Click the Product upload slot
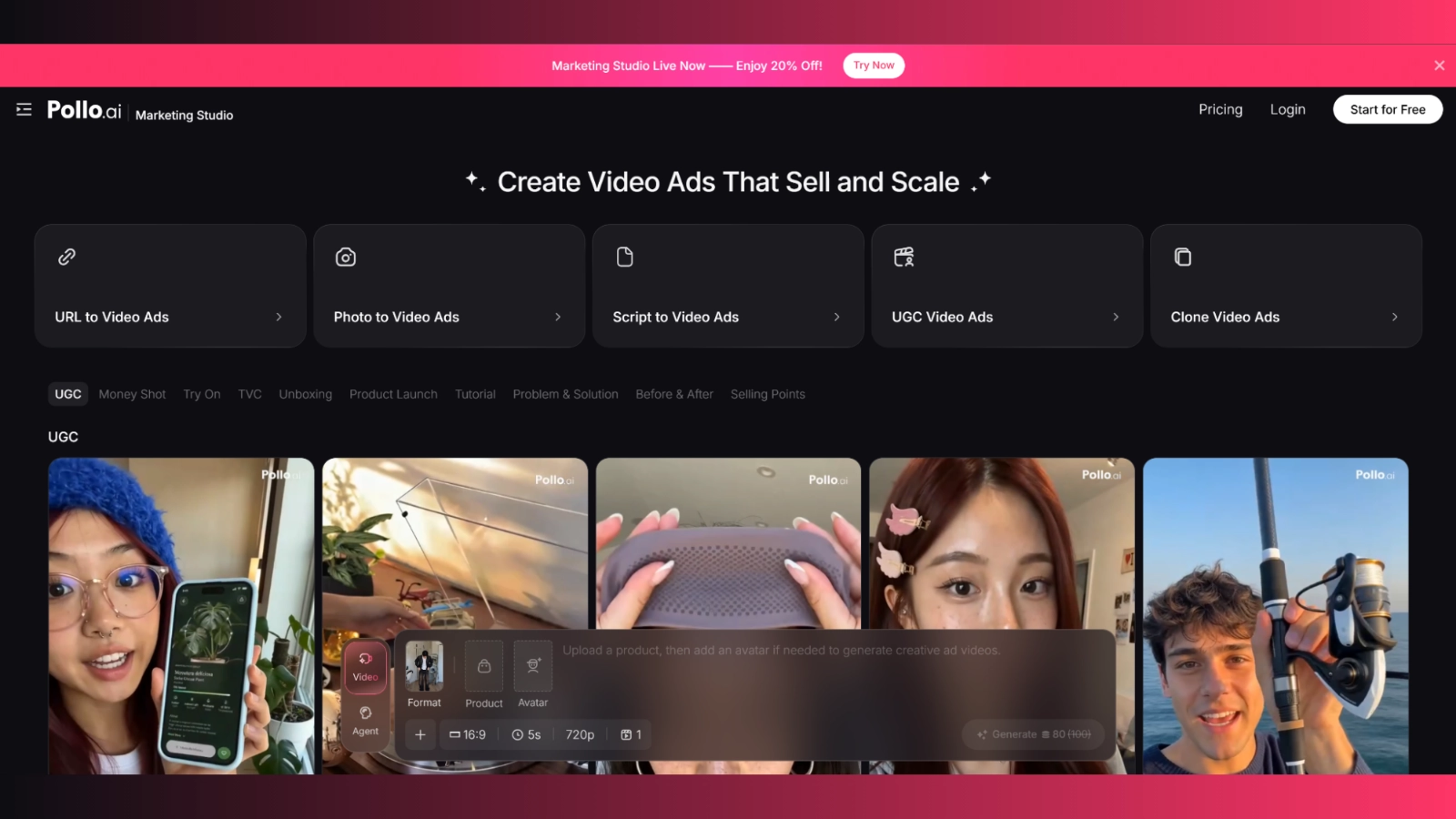 484,666
